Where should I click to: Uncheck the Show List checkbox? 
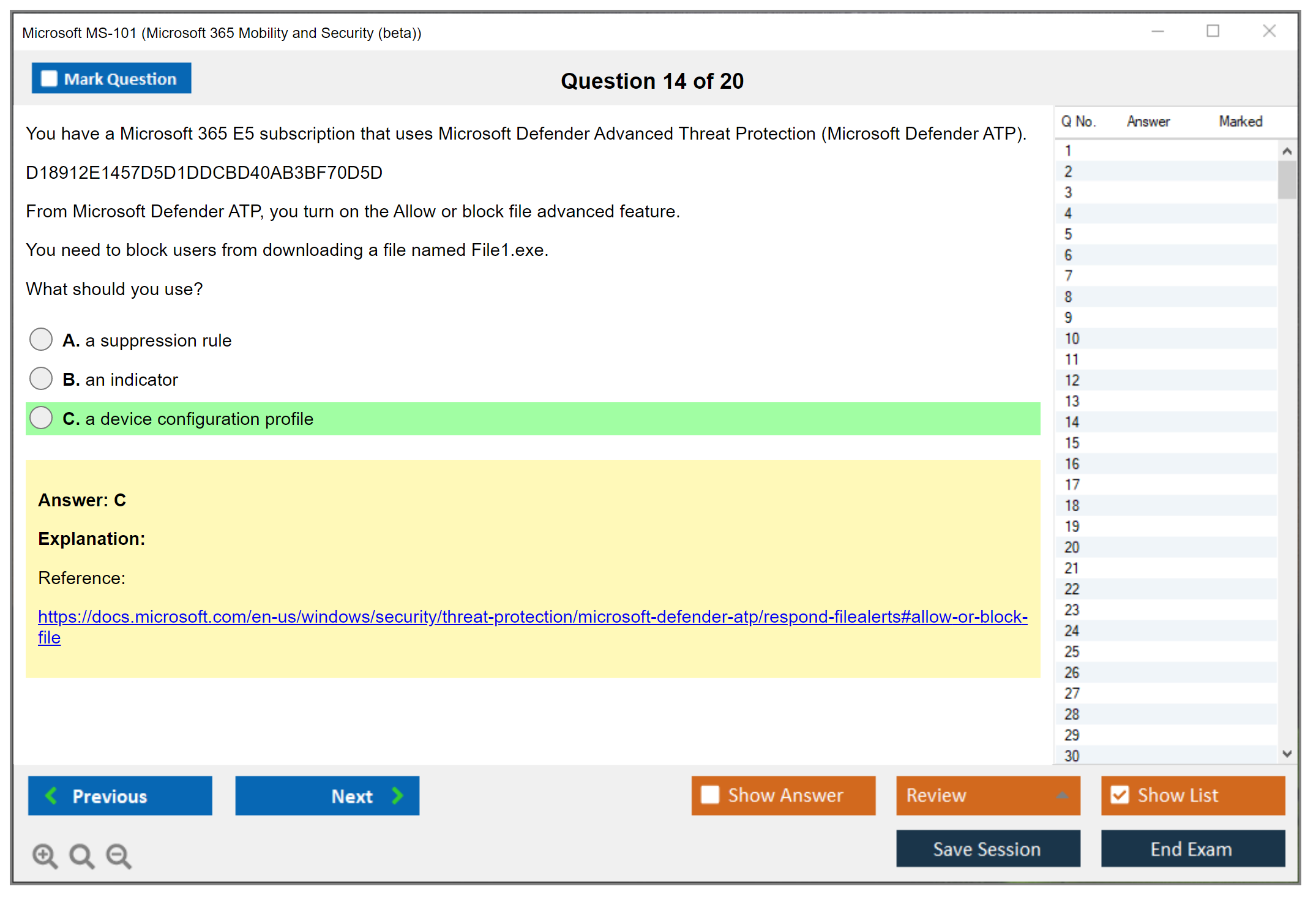(1120, 795)
